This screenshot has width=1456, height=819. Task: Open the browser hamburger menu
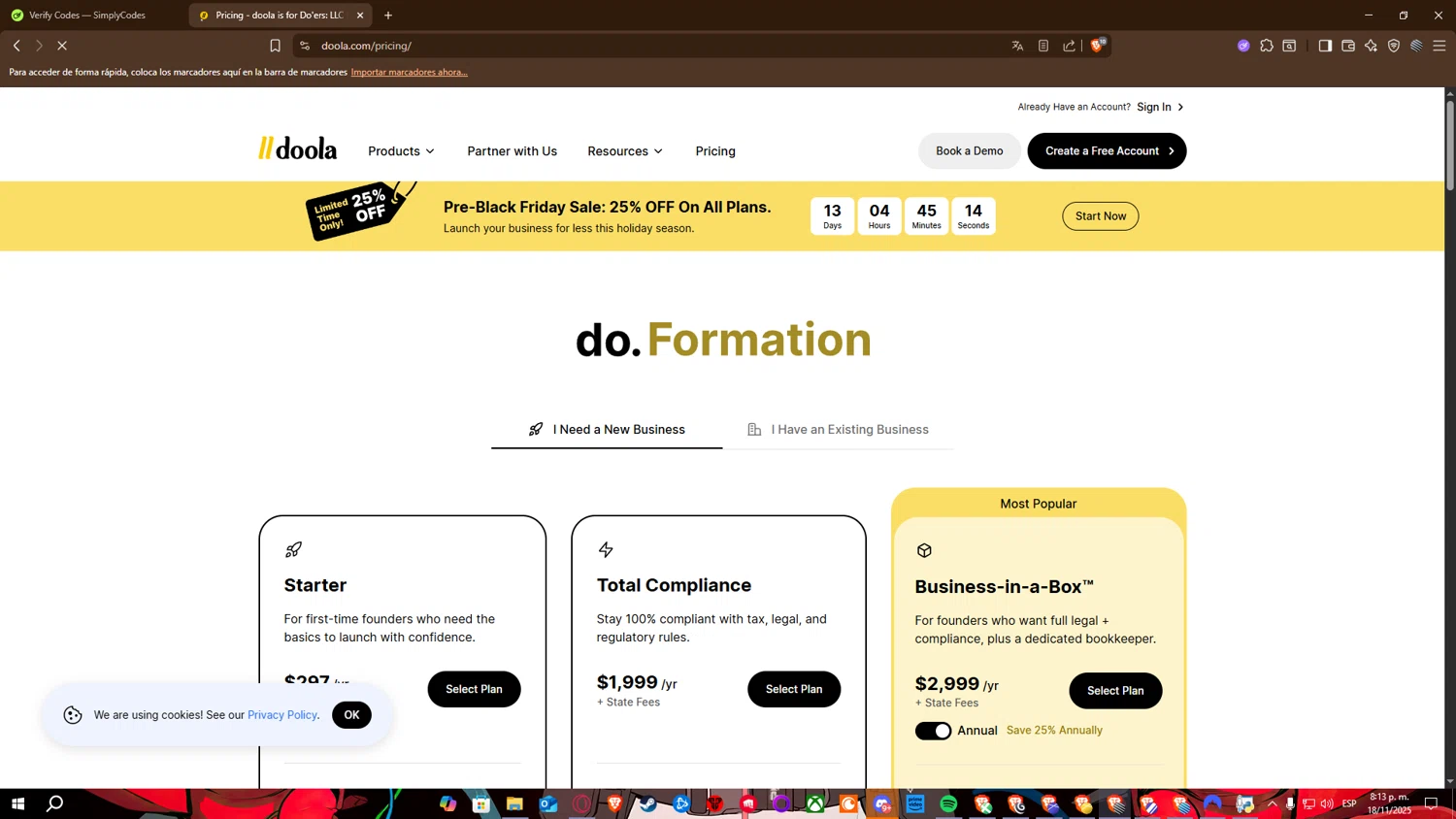1439,46
